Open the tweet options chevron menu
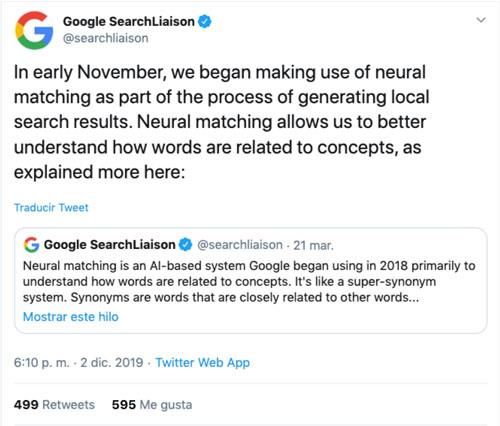Screen dimensions: 500x426 pos(481,20)
